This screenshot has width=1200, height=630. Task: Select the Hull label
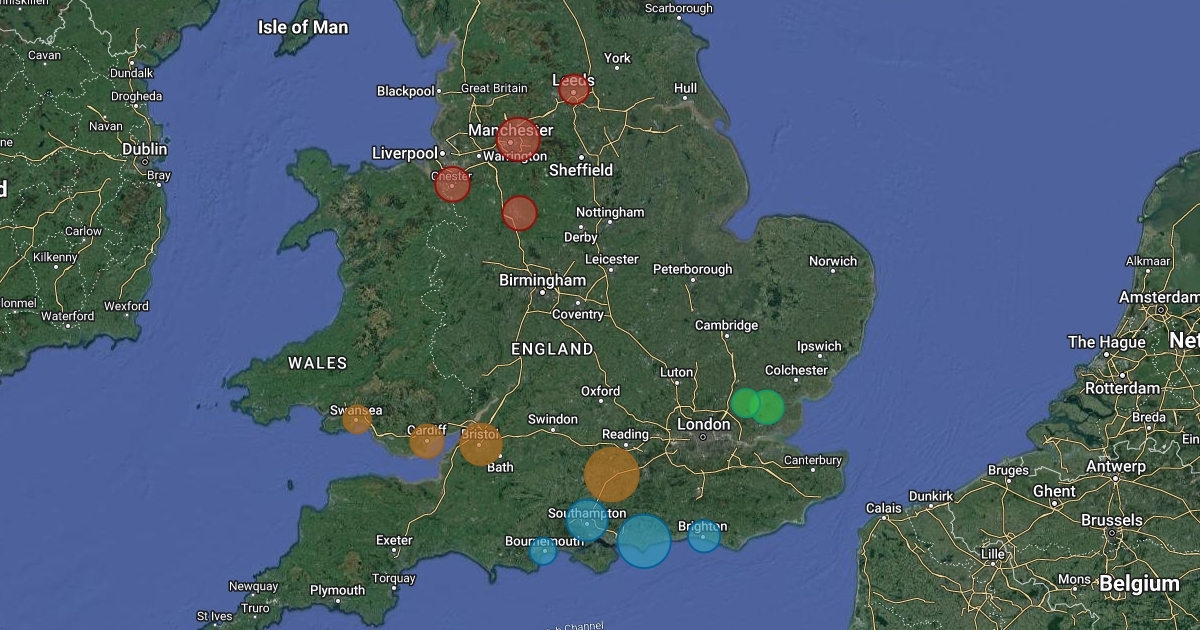point(685,88)
